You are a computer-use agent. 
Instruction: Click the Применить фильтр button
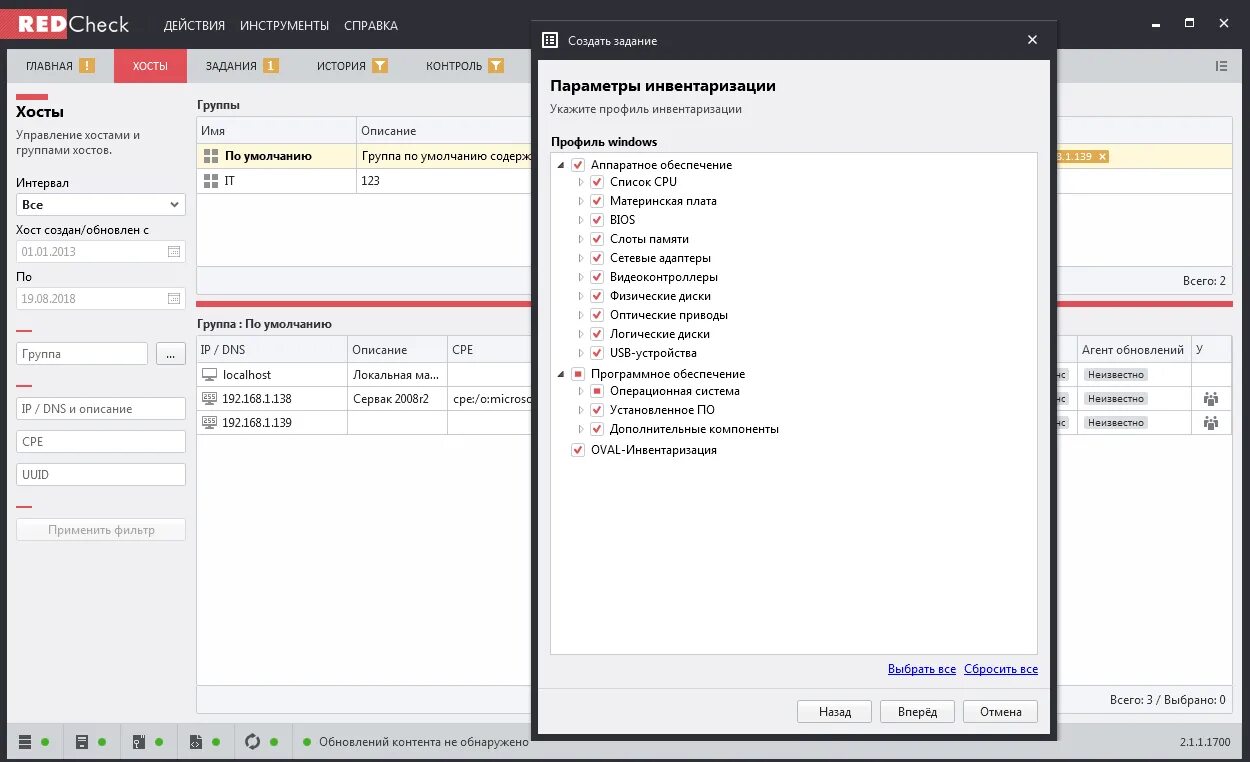[101, 530]
